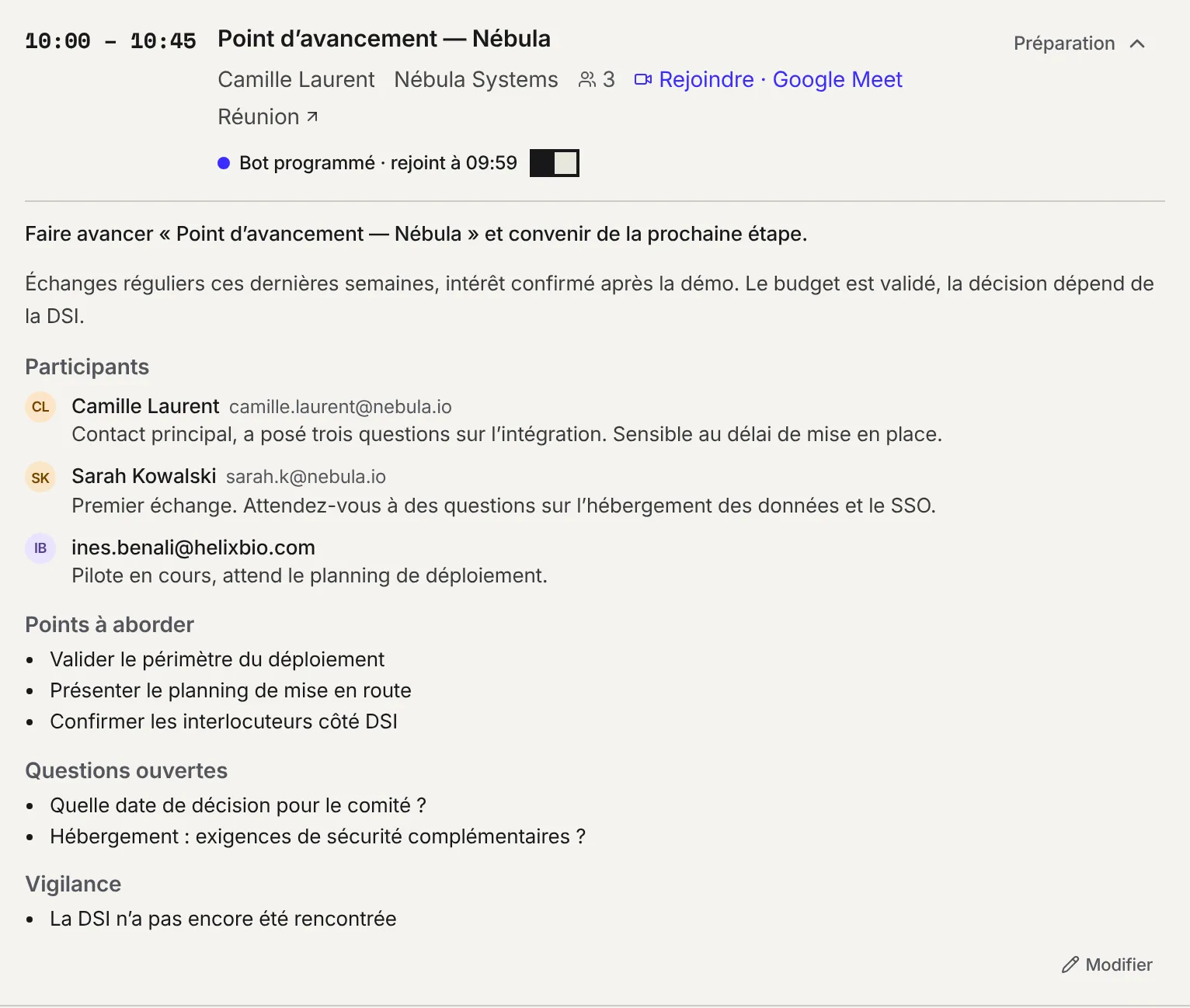Click the pencil icon beside Modifier

1070,965
